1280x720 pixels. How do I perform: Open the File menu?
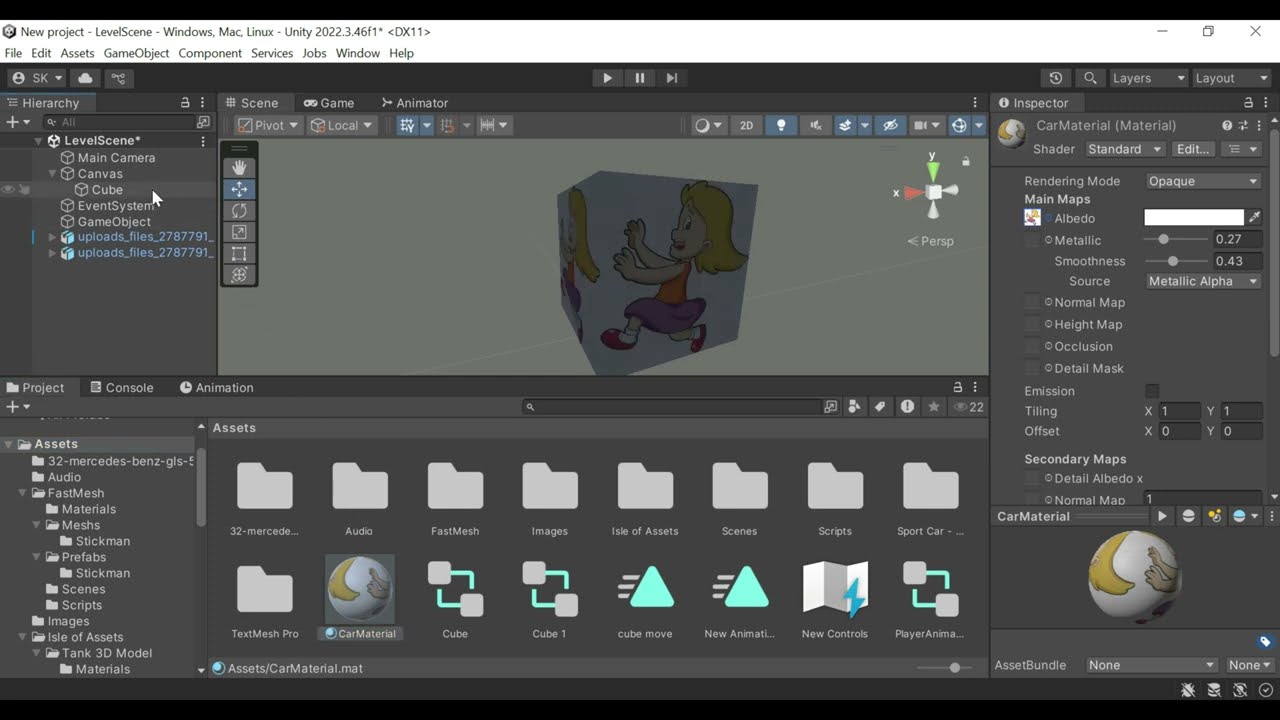point(13,53)
